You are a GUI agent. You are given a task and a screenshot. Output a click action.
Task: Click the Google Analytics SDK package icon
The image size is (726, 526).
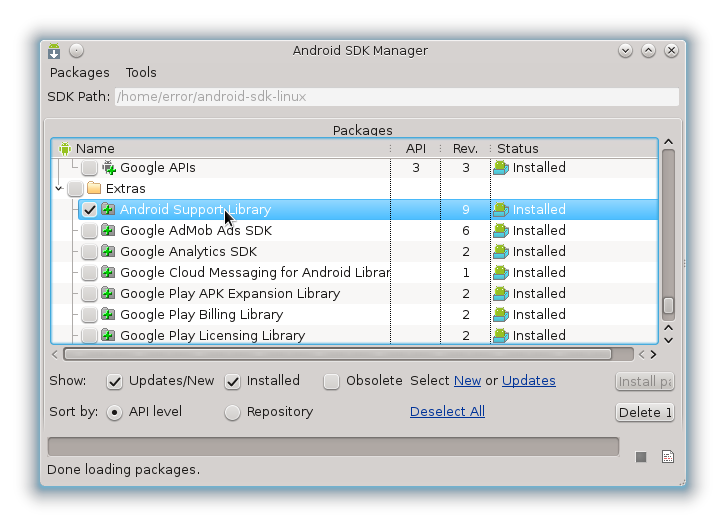click(108, 251)
